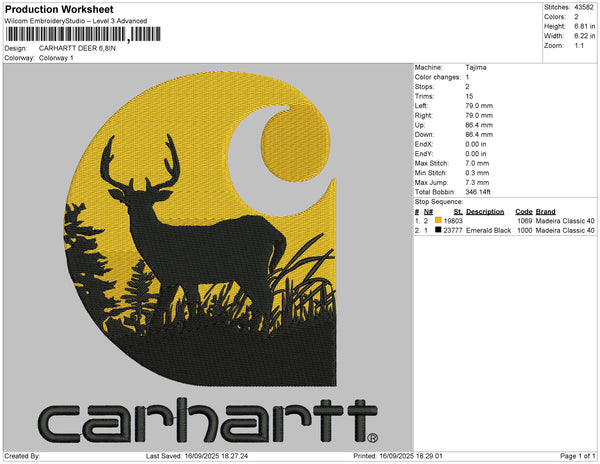The image size is (600, 464).
Task: Click the Zoom 1:1 value
Action: pos(578,46)
